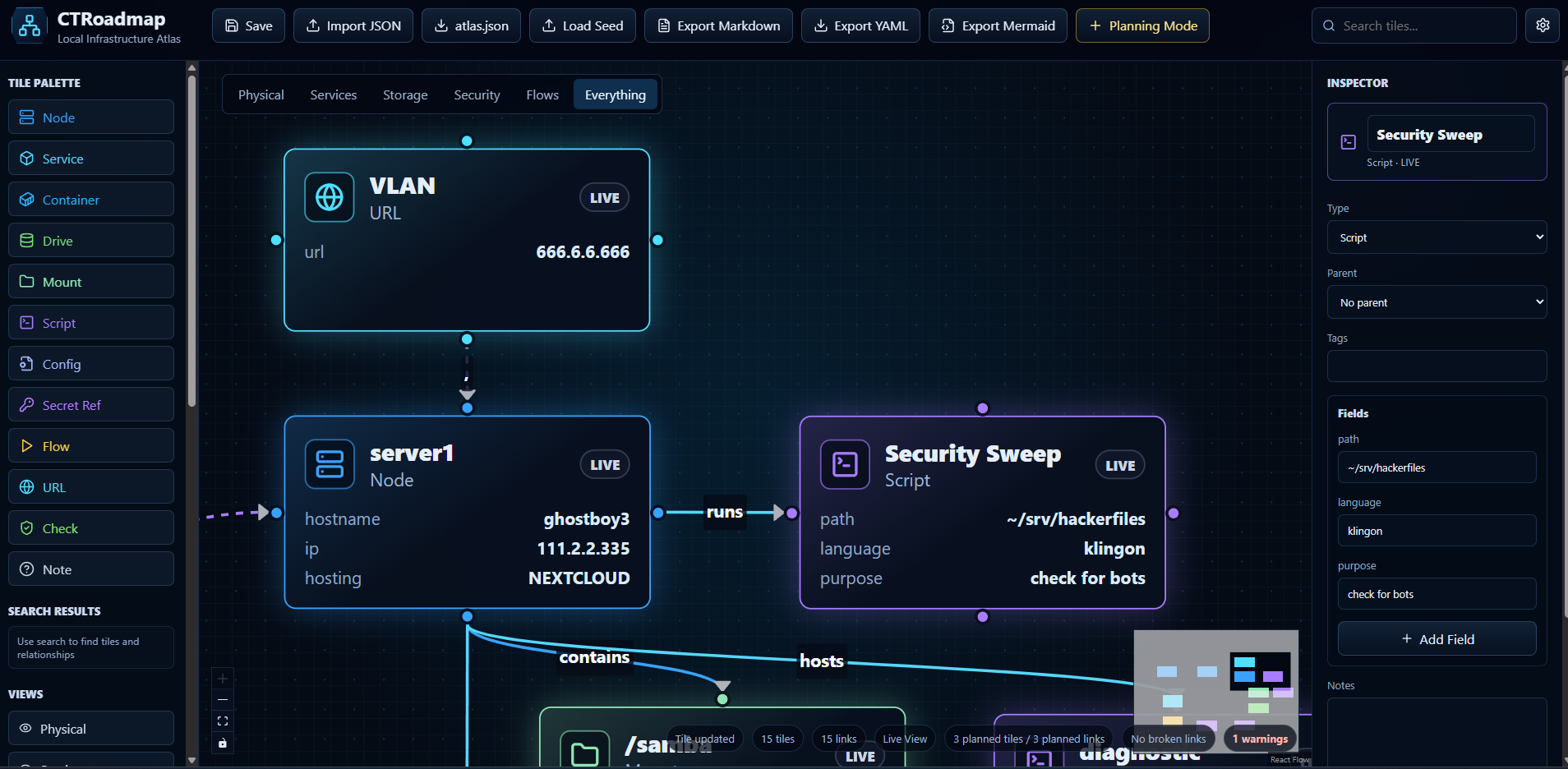
Task: Open settings gear icon
Action: pos(1543,25)
